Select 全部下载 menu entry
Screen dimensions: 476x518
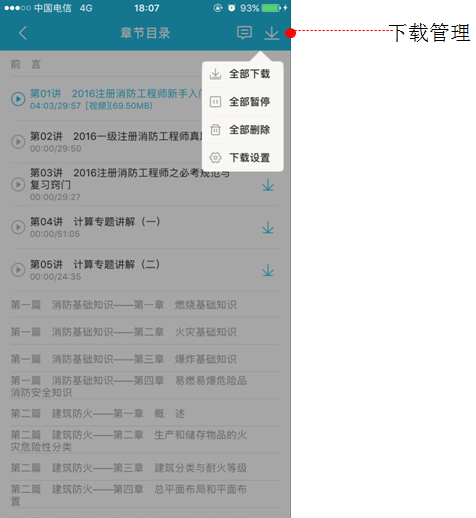243,74
